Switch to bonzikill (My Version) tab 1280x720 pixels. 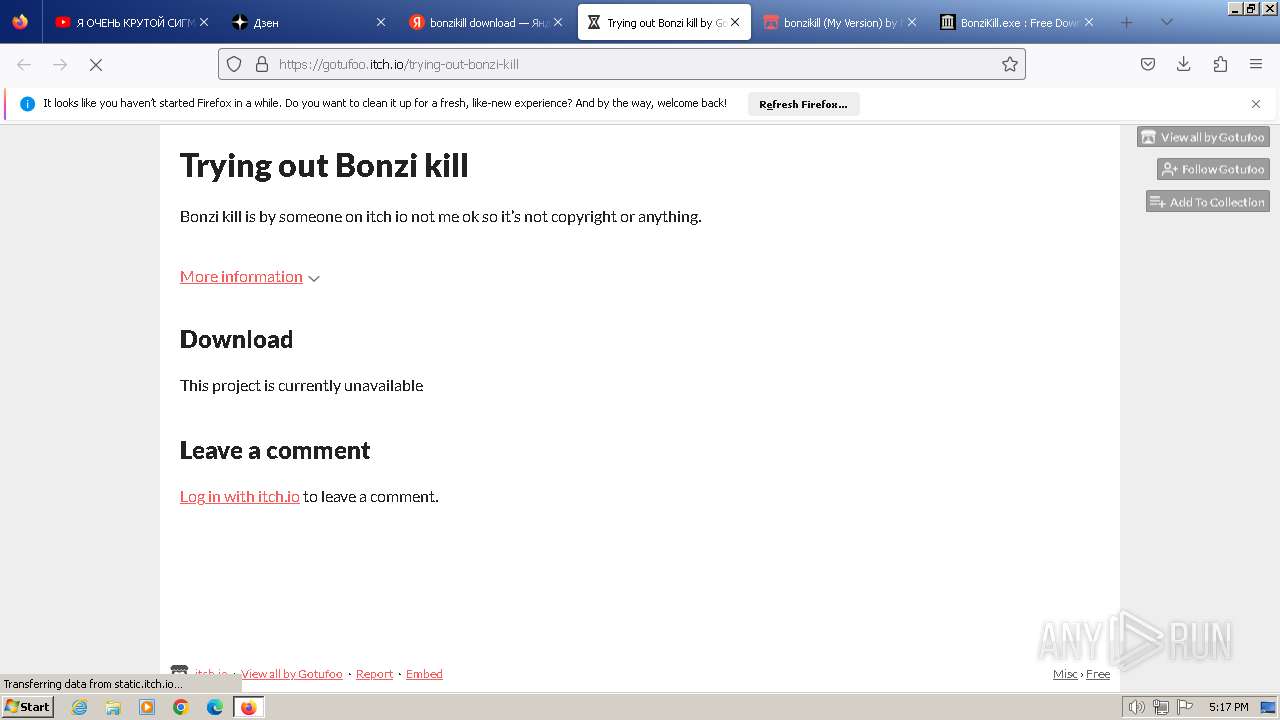[840, 22]
